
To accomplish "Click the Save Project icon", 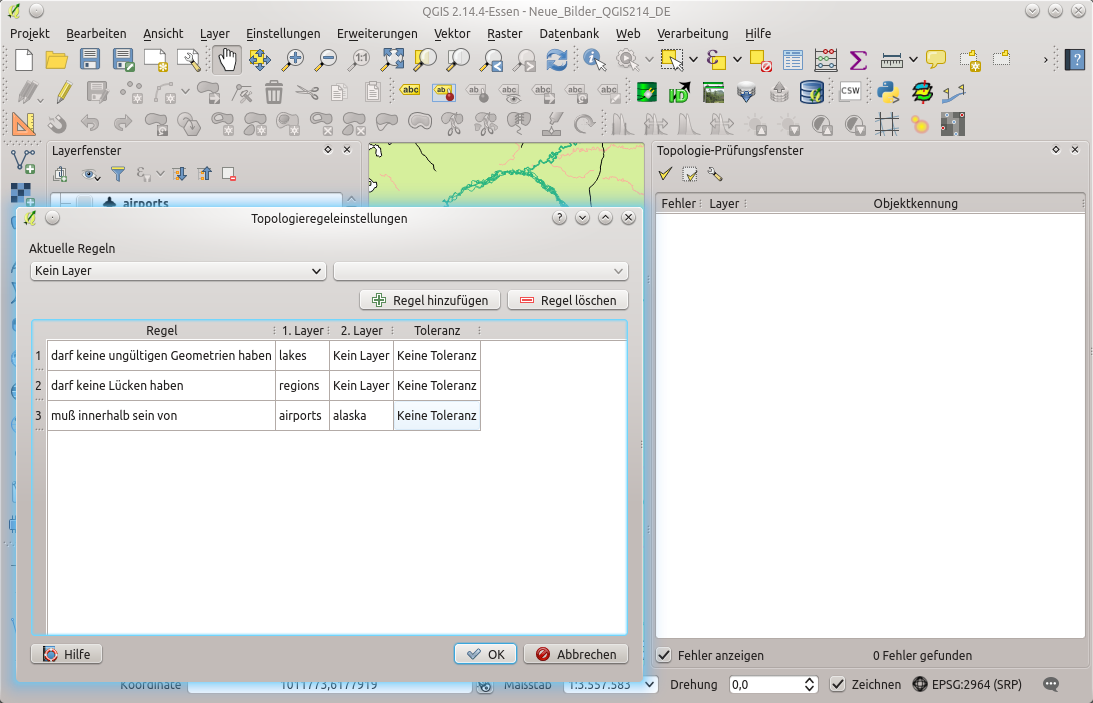I will click(90, 60).
